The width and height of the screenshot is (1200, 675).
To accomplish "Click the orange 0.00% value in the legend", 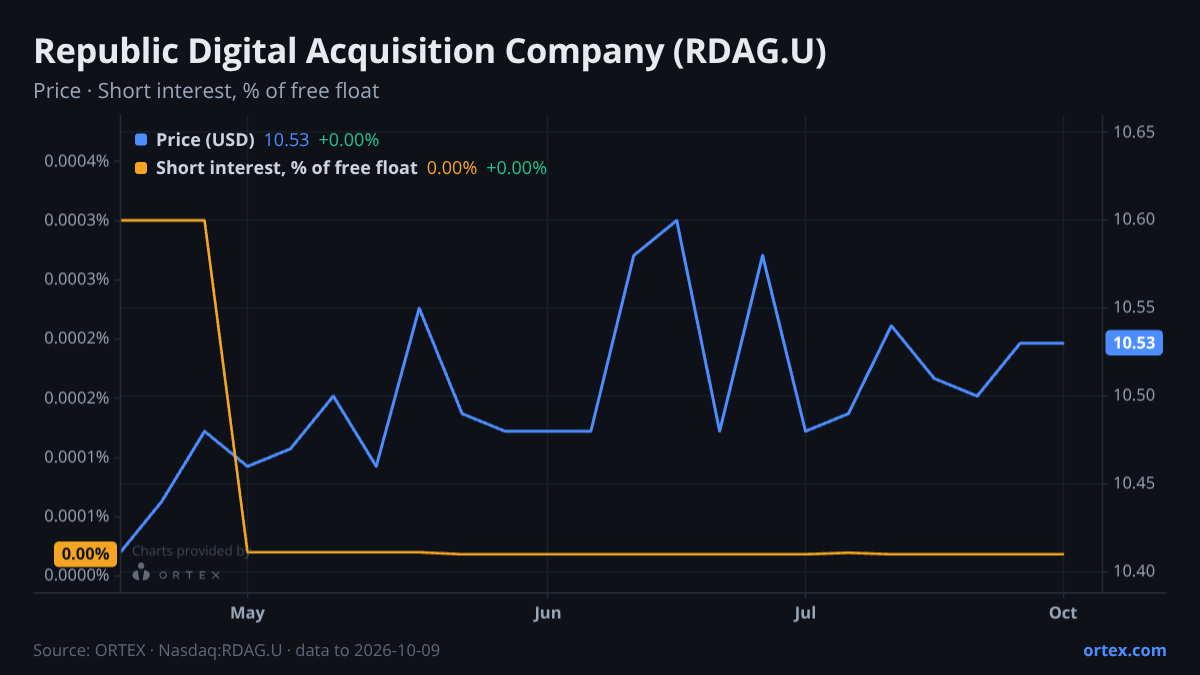I will pyautogui.click(x=452, y=168).
